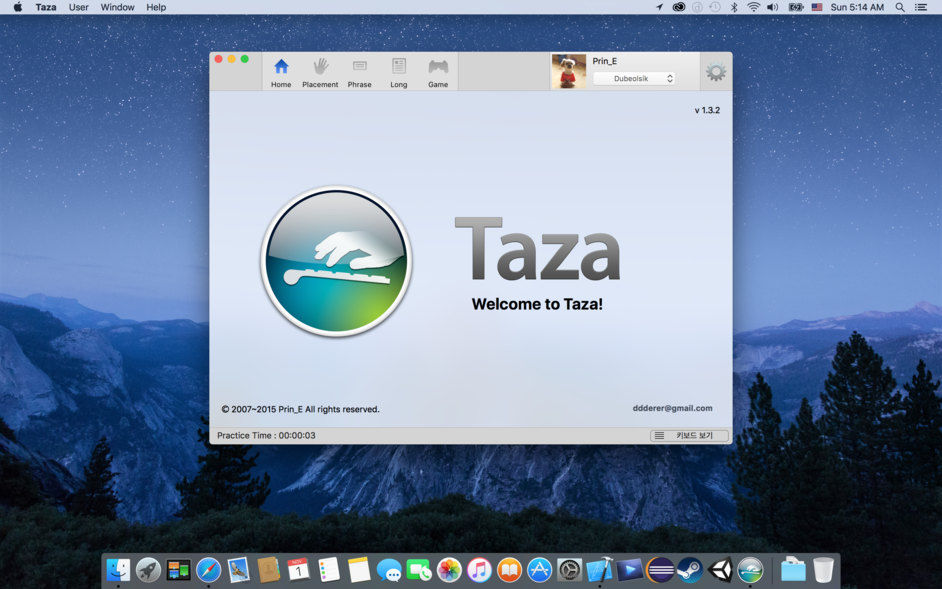This screenshot has width=942, height=589.
Task: Click the 키보드 보기 keyboard view button
Action: (689, 436)
